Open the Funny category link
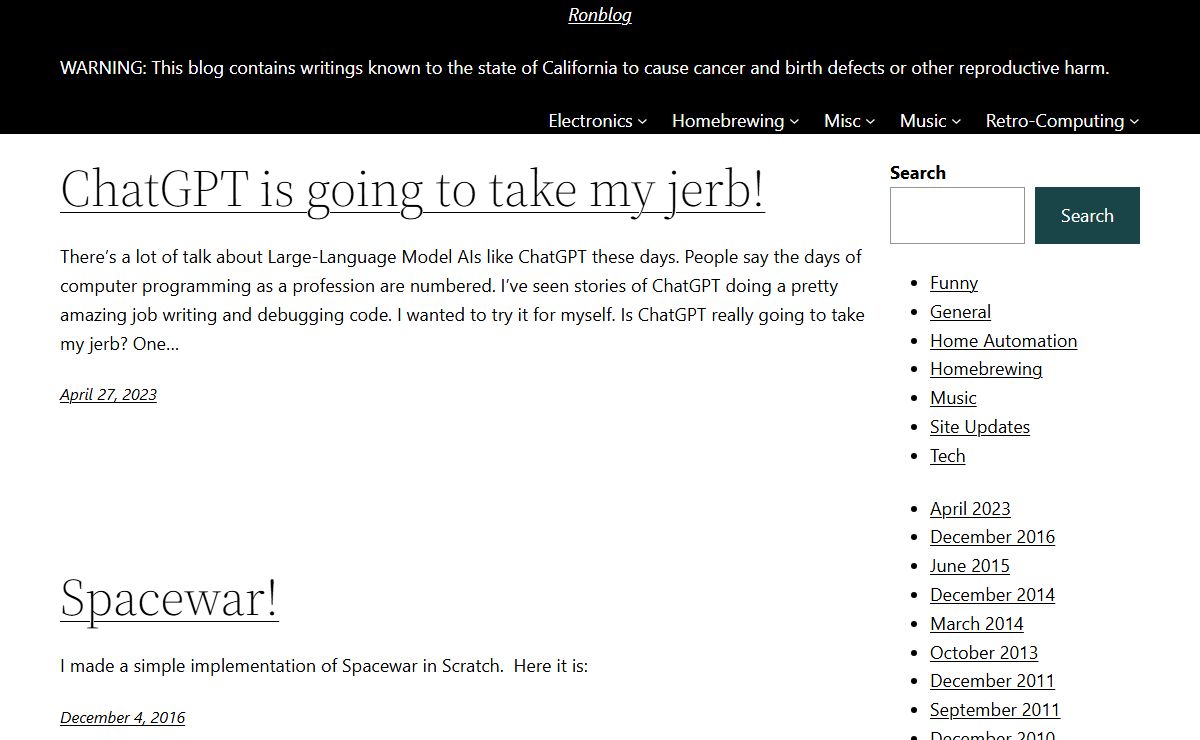 tap(954, 283)
